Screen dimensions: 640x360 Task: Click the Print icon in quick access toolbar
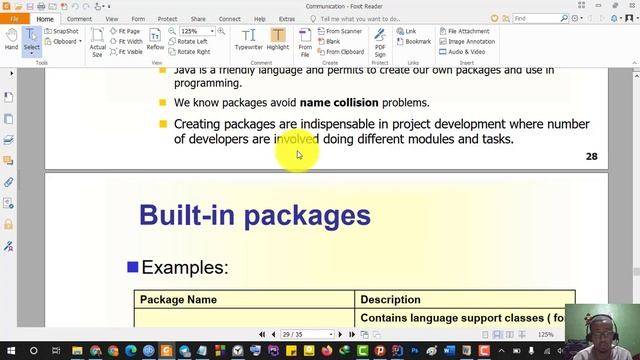pyautogui.click(x=41, y=6)
